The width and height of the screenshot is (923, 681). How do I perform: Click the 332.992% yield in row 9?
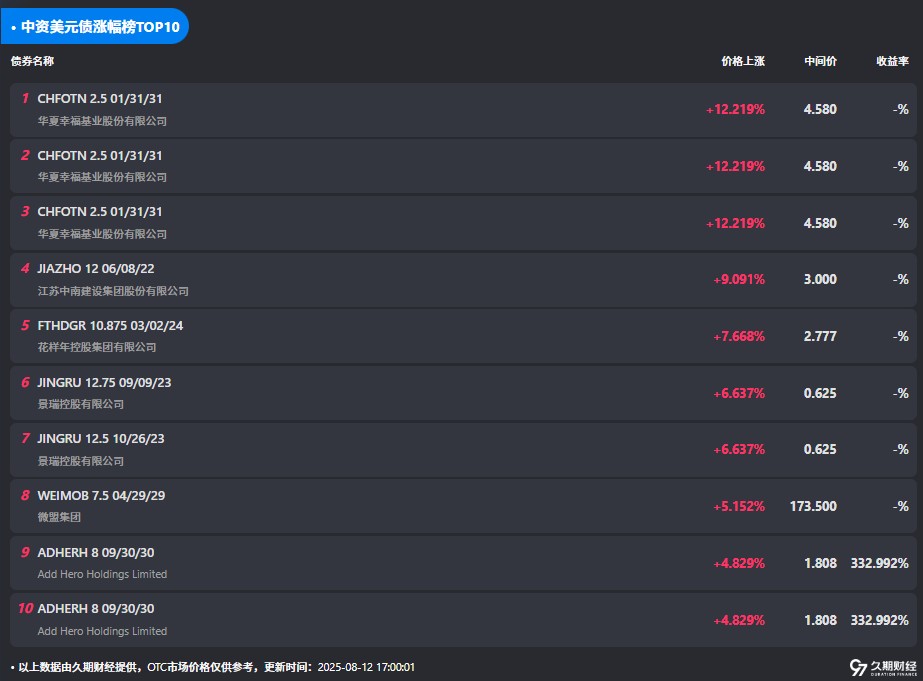point(879,563)
